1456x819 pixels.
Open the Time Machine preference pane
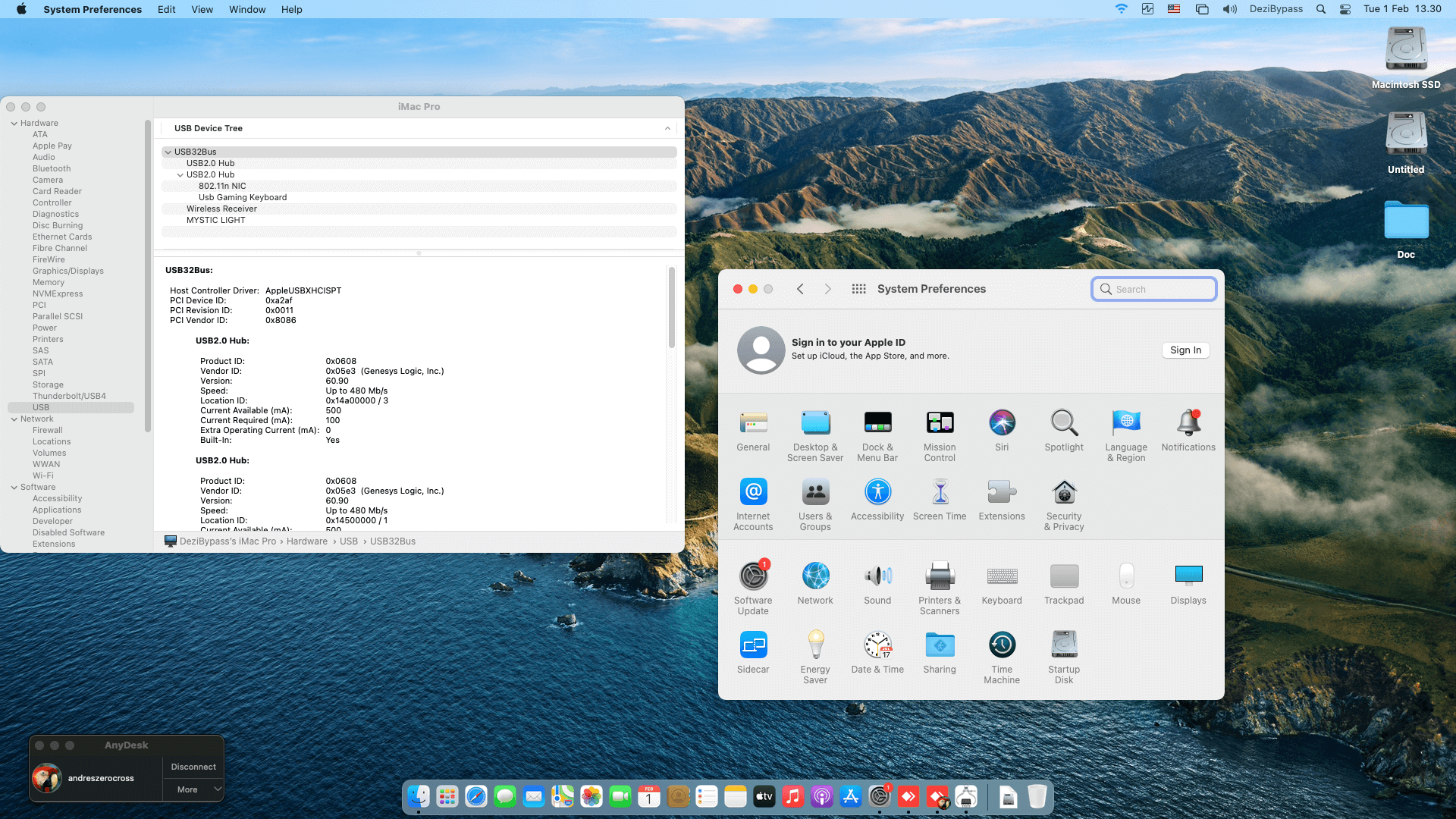coord(1002,645)
